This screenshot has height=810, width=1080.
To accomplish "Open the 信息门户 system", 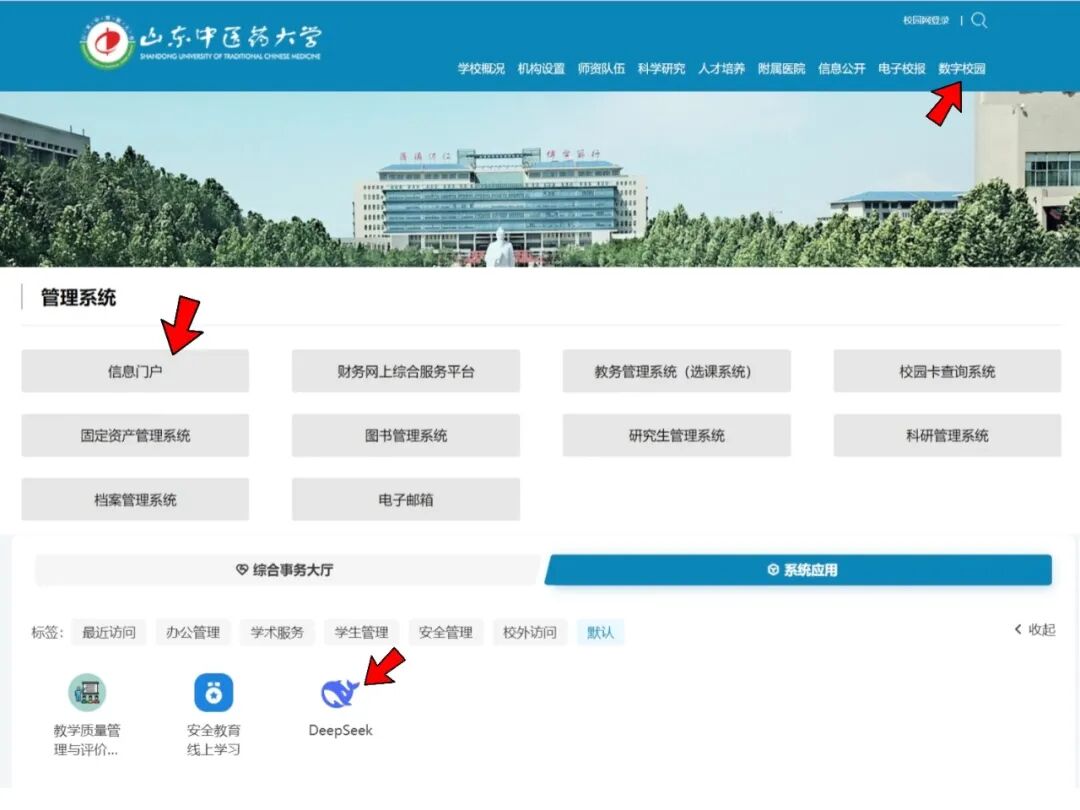I will tap(135, 371).
